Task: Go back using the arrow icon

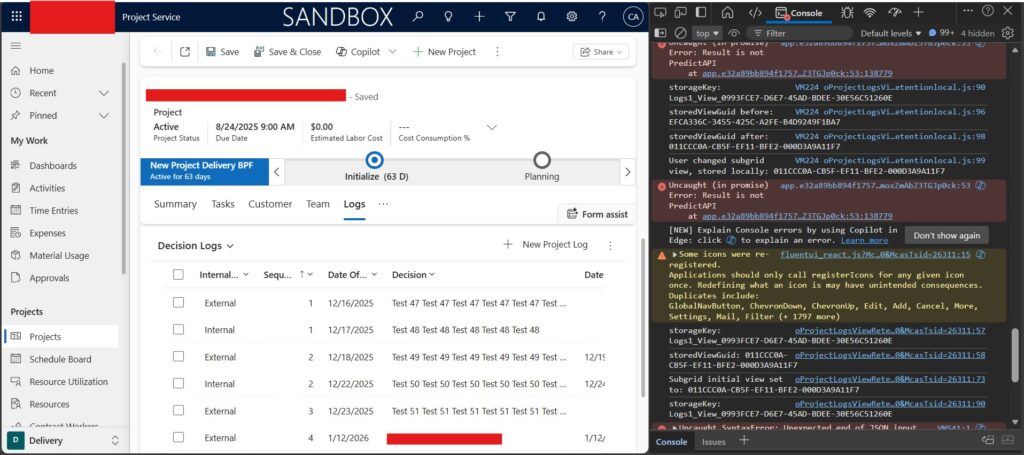Action: (158, 52)
